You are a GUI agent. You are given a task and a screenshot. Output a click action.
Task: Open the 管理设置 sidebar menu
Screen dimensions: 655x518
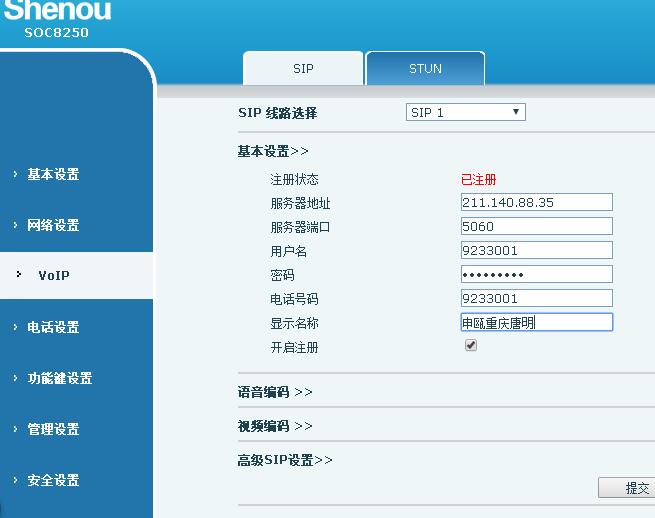[53, 429]
